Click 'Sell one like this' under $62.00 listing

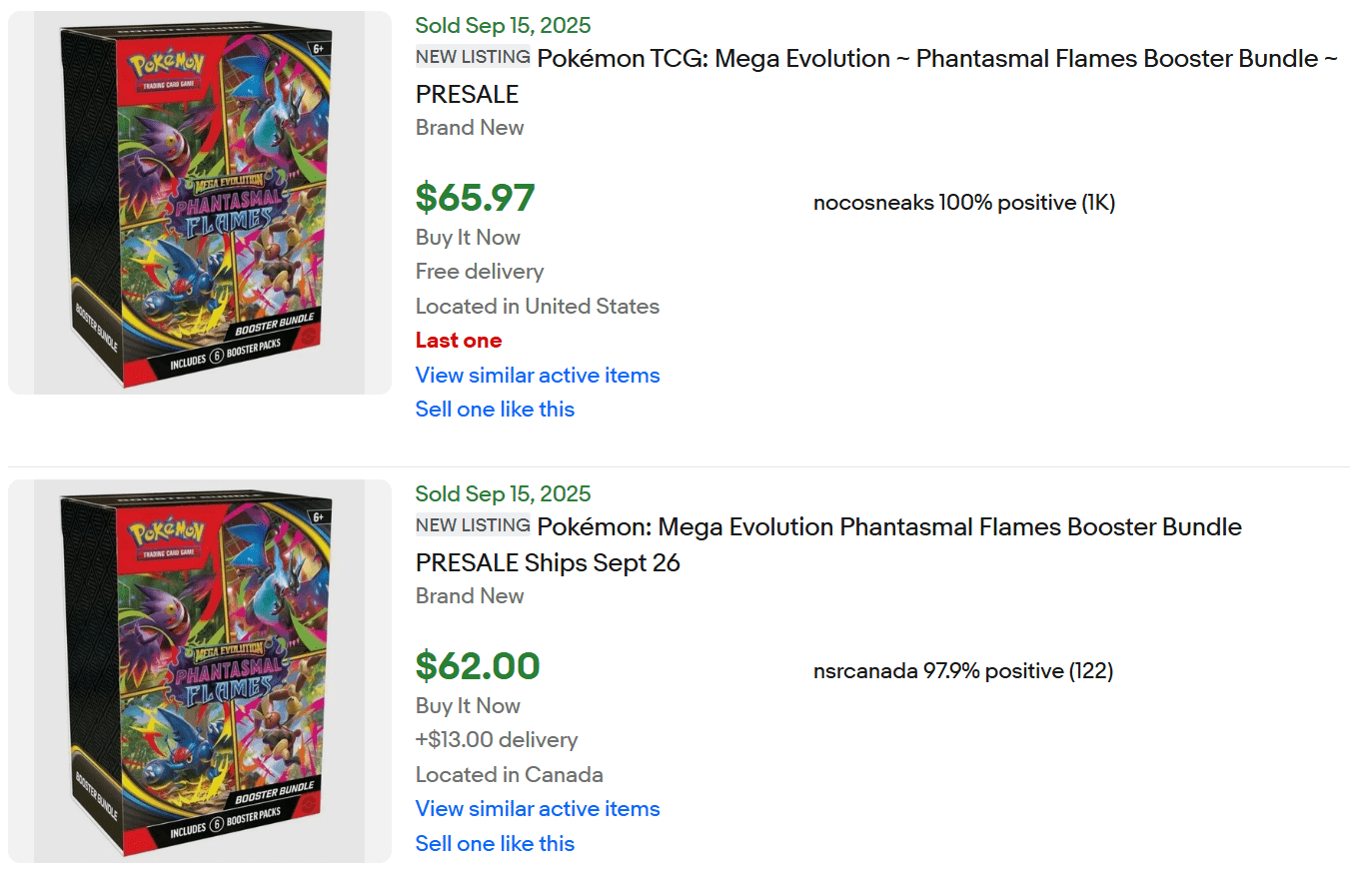[495, 844]
